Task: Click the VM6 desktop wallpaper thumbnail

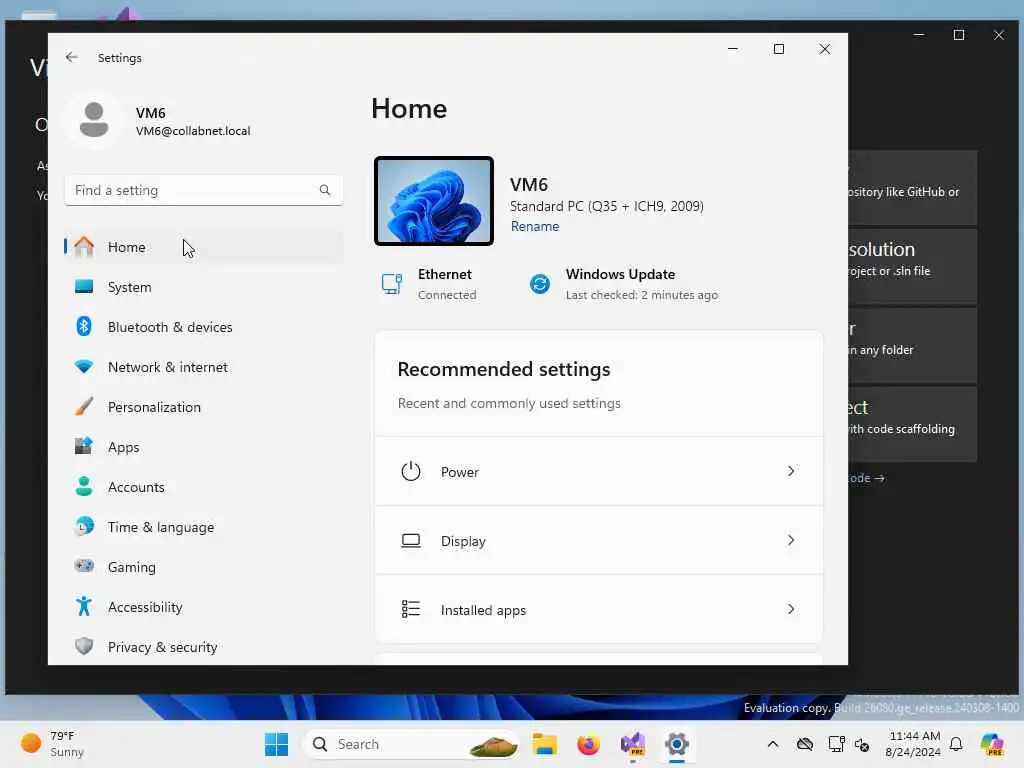Action: [434, 201]
